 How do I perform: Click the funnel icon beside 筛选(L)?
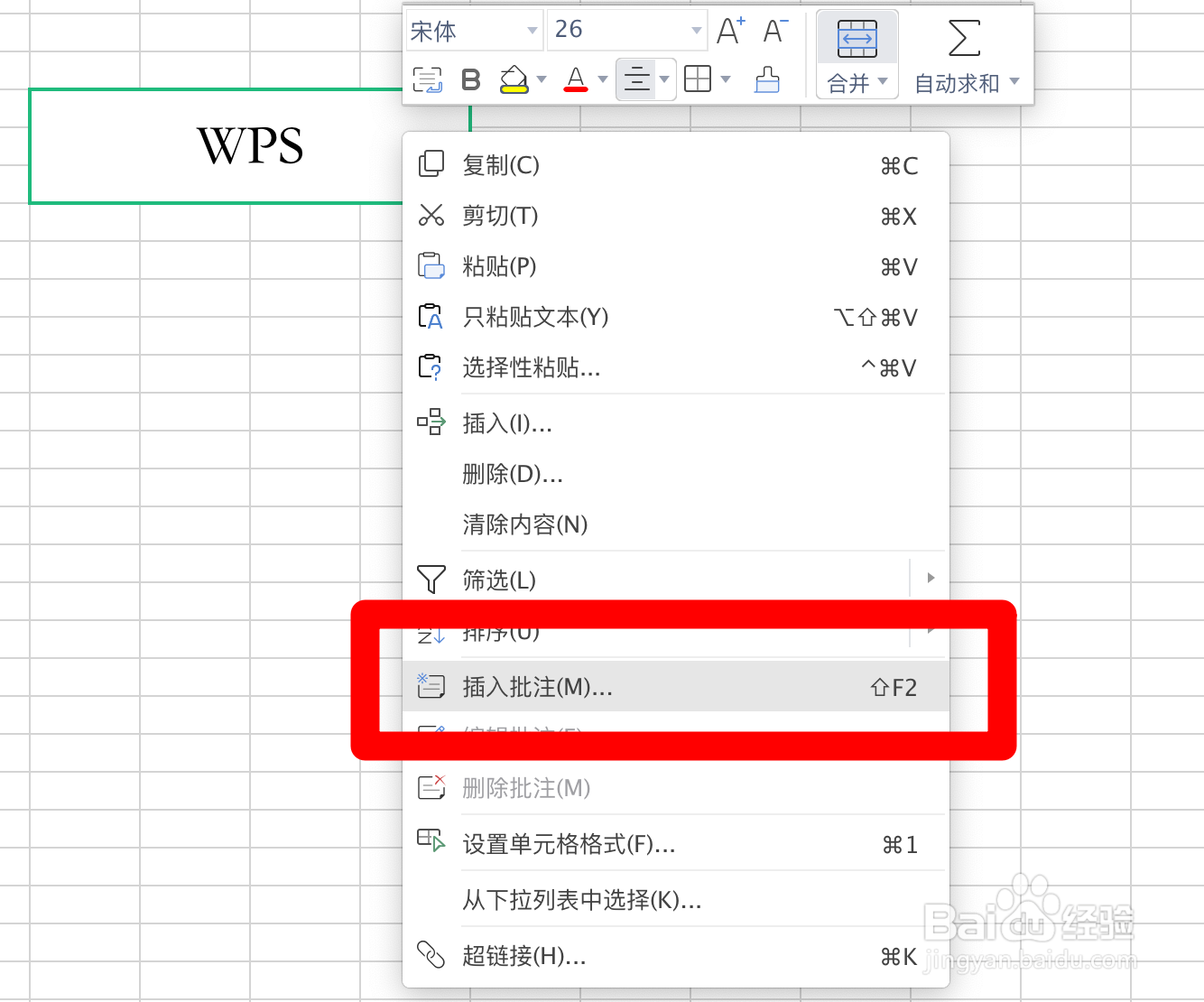click(x=431, y=579)
